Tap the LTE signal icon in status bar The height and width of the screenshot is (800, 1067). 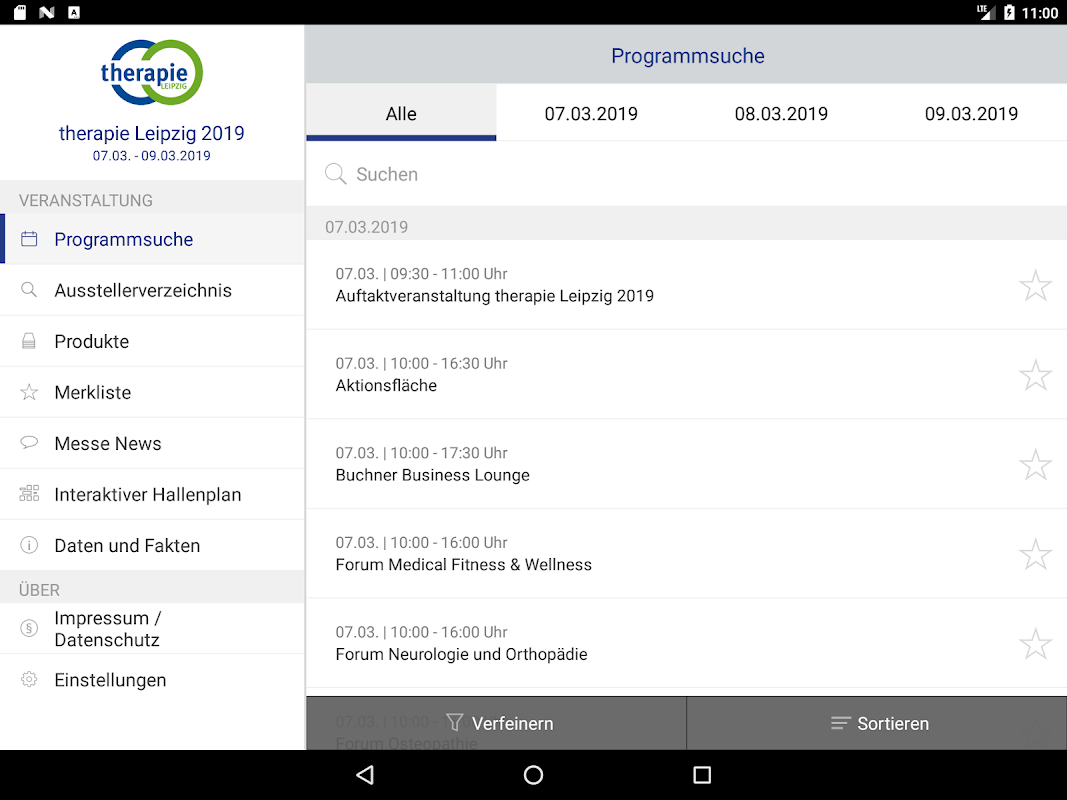(x=986, y=12)
